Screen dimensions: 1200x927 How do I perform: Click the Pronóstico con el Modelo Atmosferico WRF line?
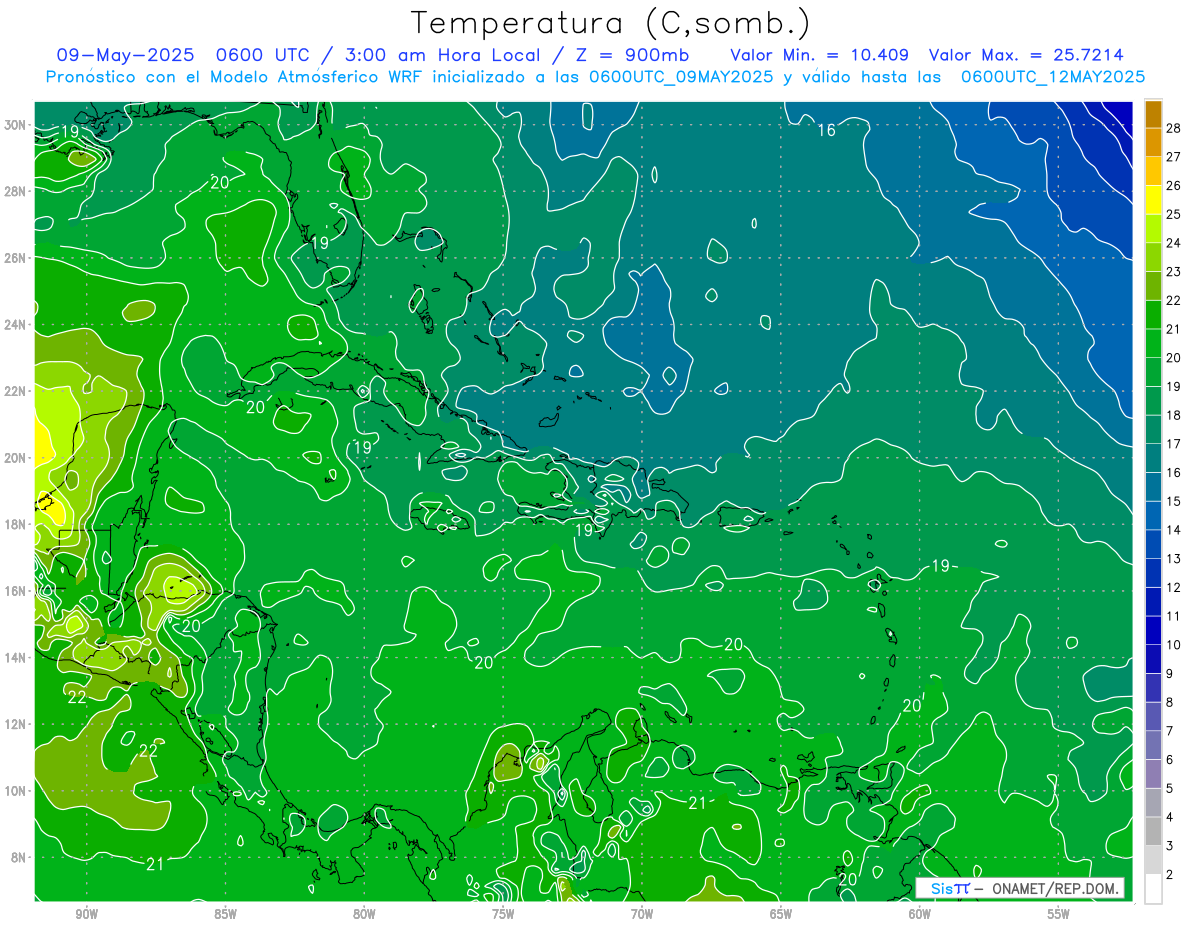[x=236, y=77]
